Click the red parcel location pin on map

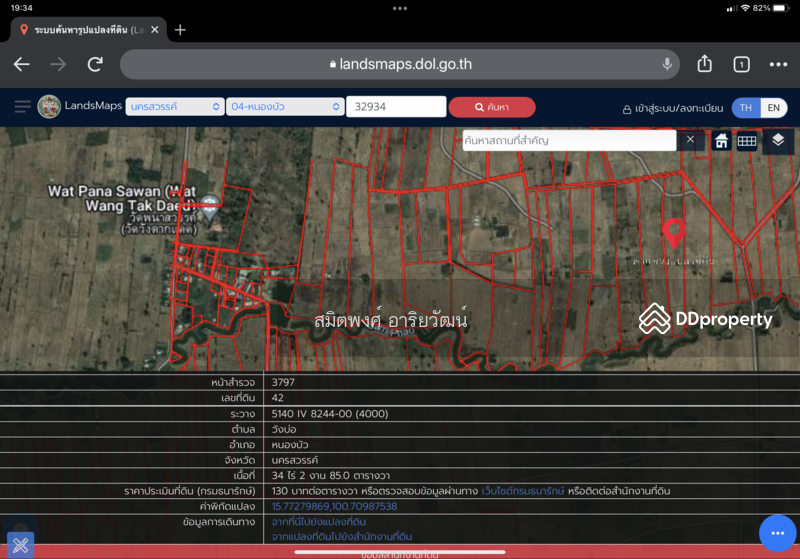(x=674, y=234)
